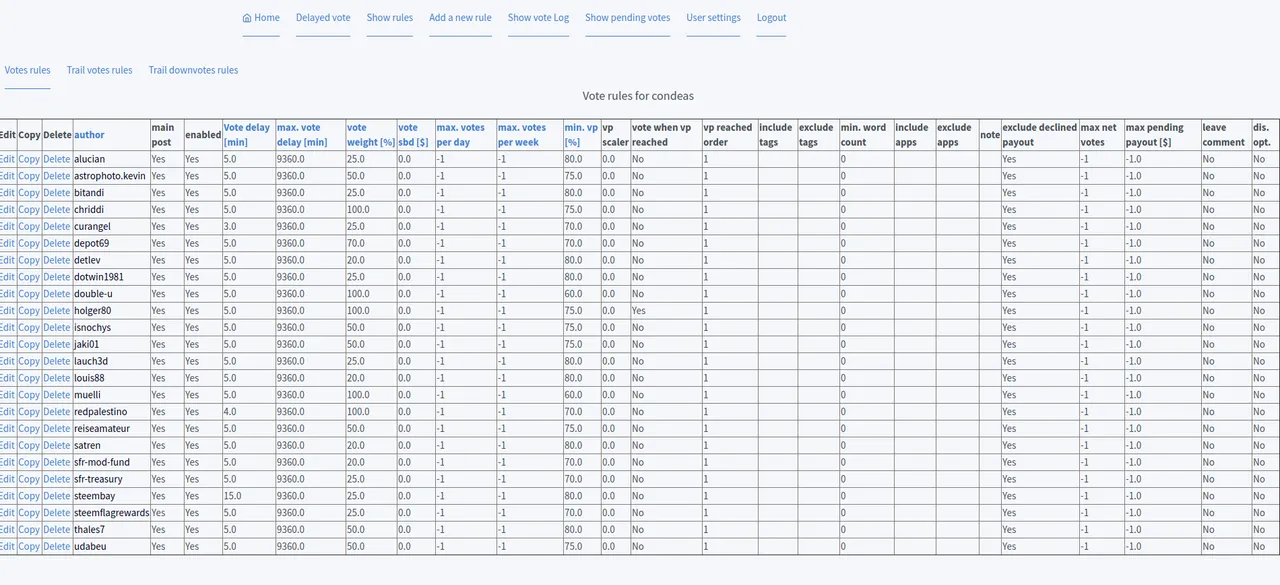Image resolution: width=1280 pixels, height=585 pixels.
Task: Edit the thales7 rule
Action: pos(7,530)
